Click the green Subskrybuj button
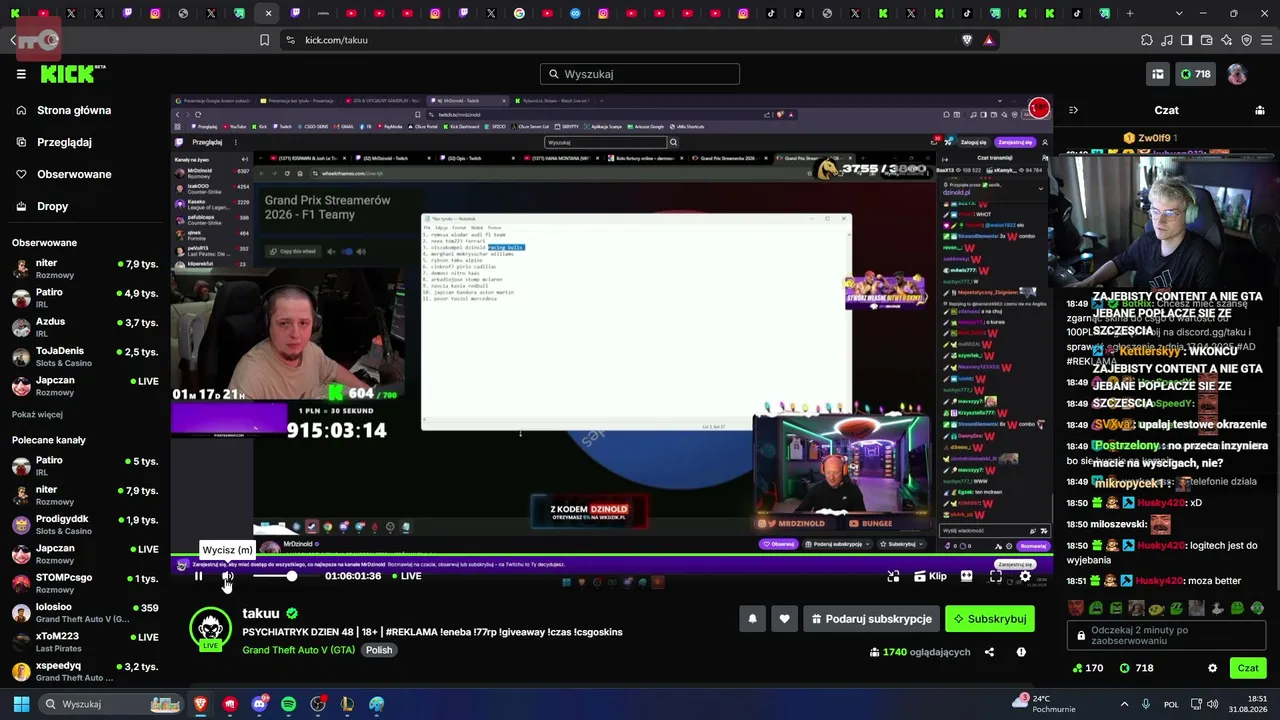 coord(990,619)
